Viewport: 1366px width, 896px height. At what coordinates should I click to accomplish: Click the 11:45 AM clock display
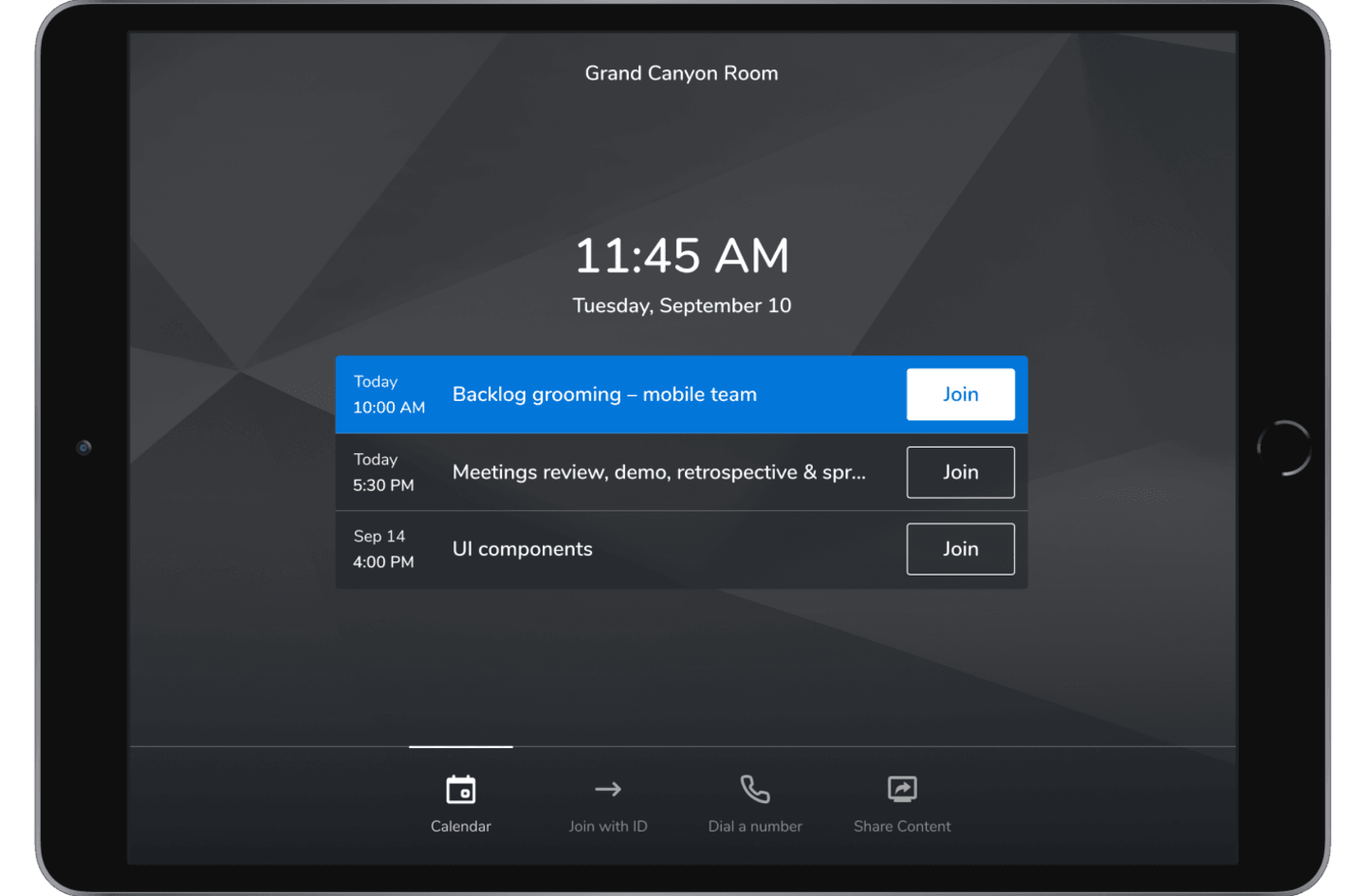click(681, 256)
